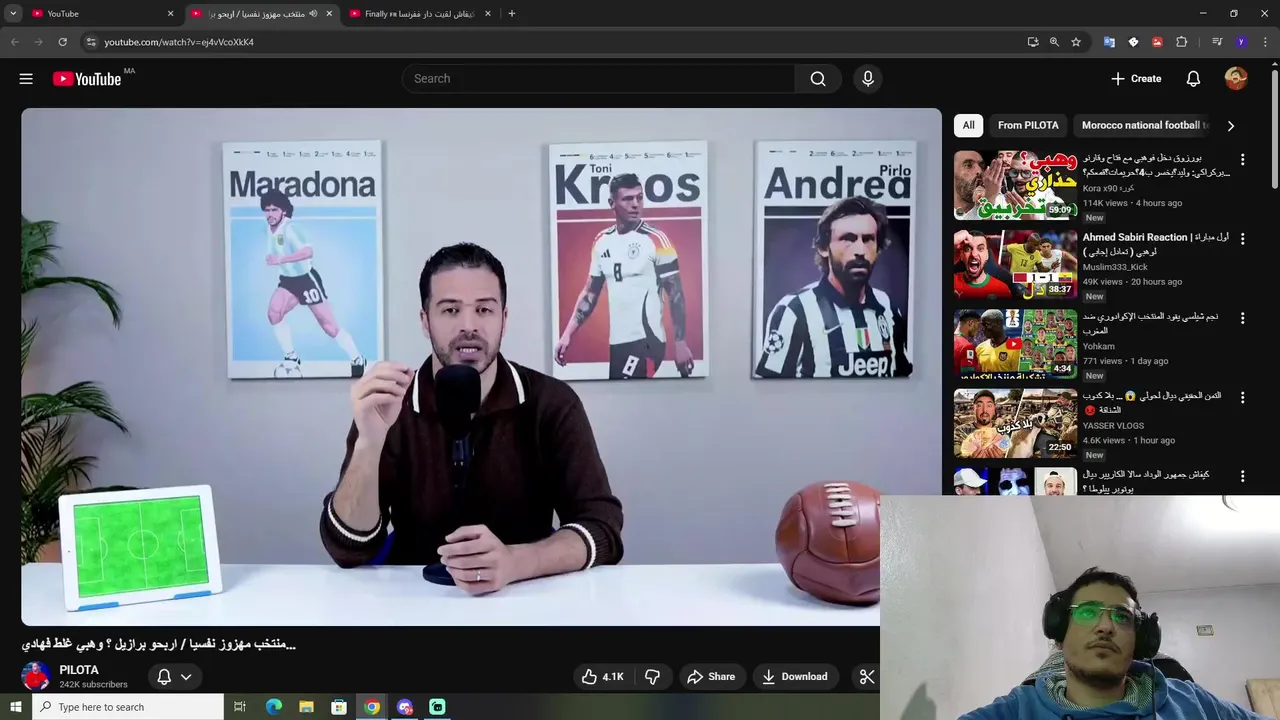
Task: Click the Windows taskbar search box
Action: coord(128,707)
